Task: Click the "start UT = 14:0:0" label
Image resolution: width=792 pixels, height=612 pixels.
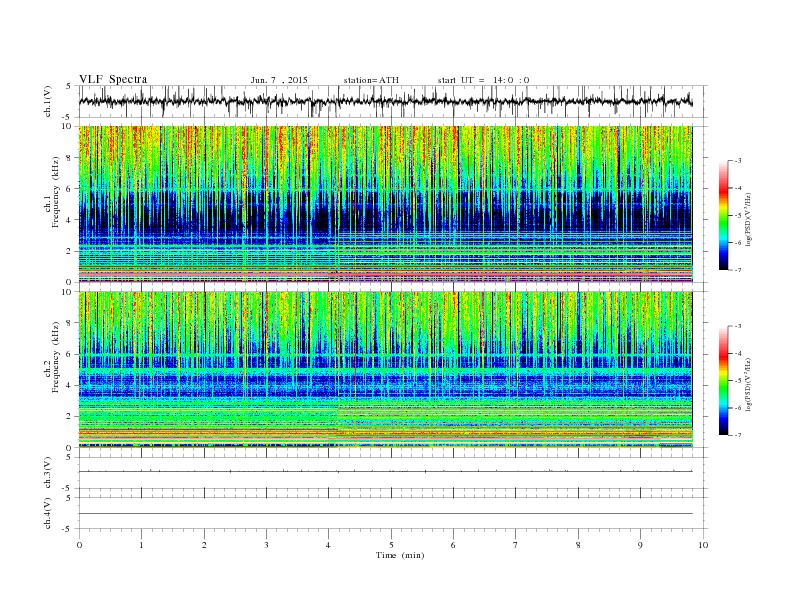Action: (x=483, y=80)
